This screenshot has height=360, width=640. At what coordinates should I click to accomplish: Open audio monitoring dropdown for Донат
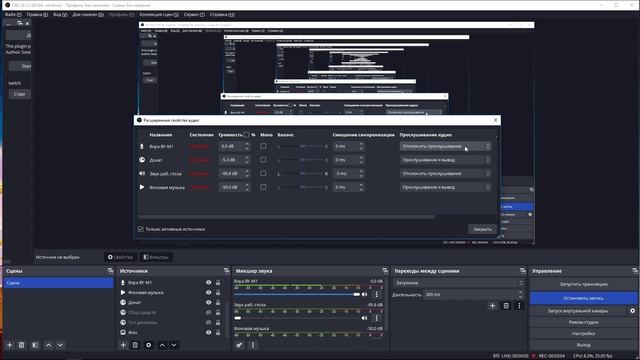pyautogui.click(x=445, y=160)
